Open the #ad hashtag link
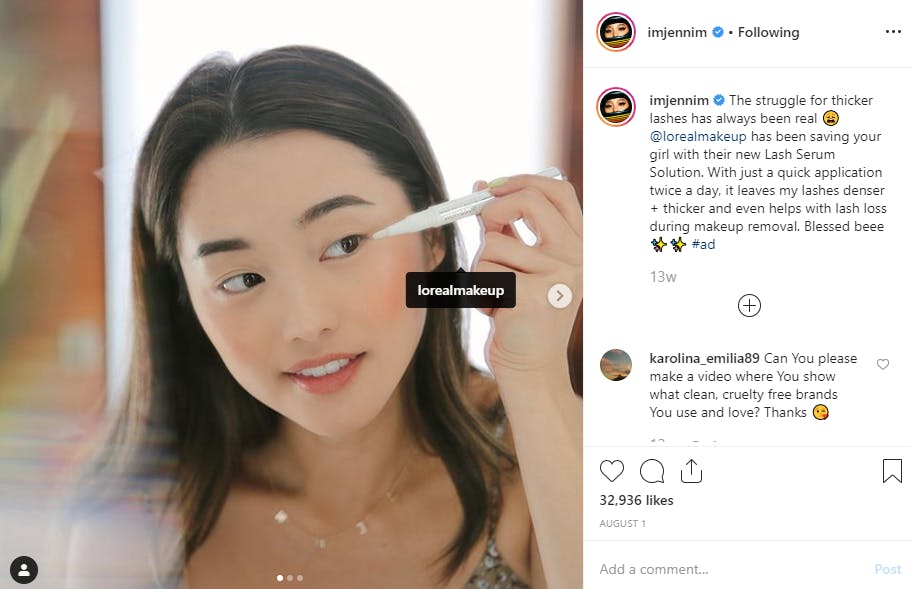 [x=703, y=245]
